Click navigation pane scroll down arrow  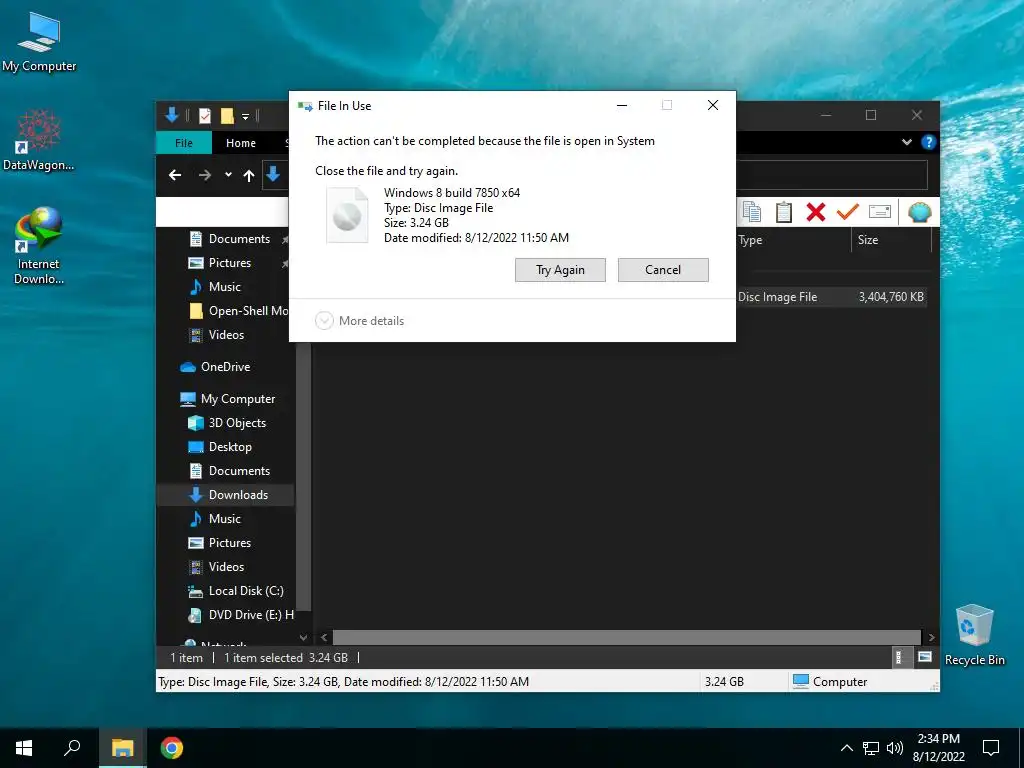(x=303, y=637)
